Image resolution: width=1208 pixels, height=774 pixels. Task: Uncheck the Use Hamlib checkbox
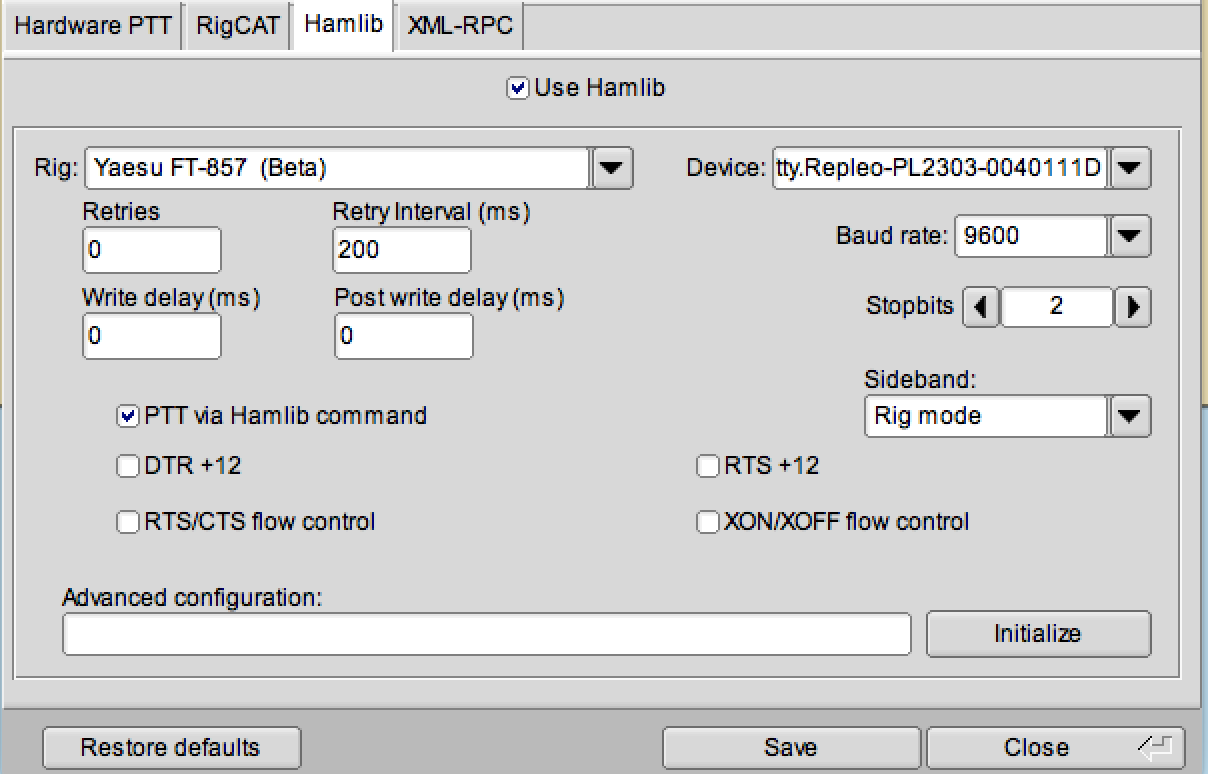click(x=517, y=88)
